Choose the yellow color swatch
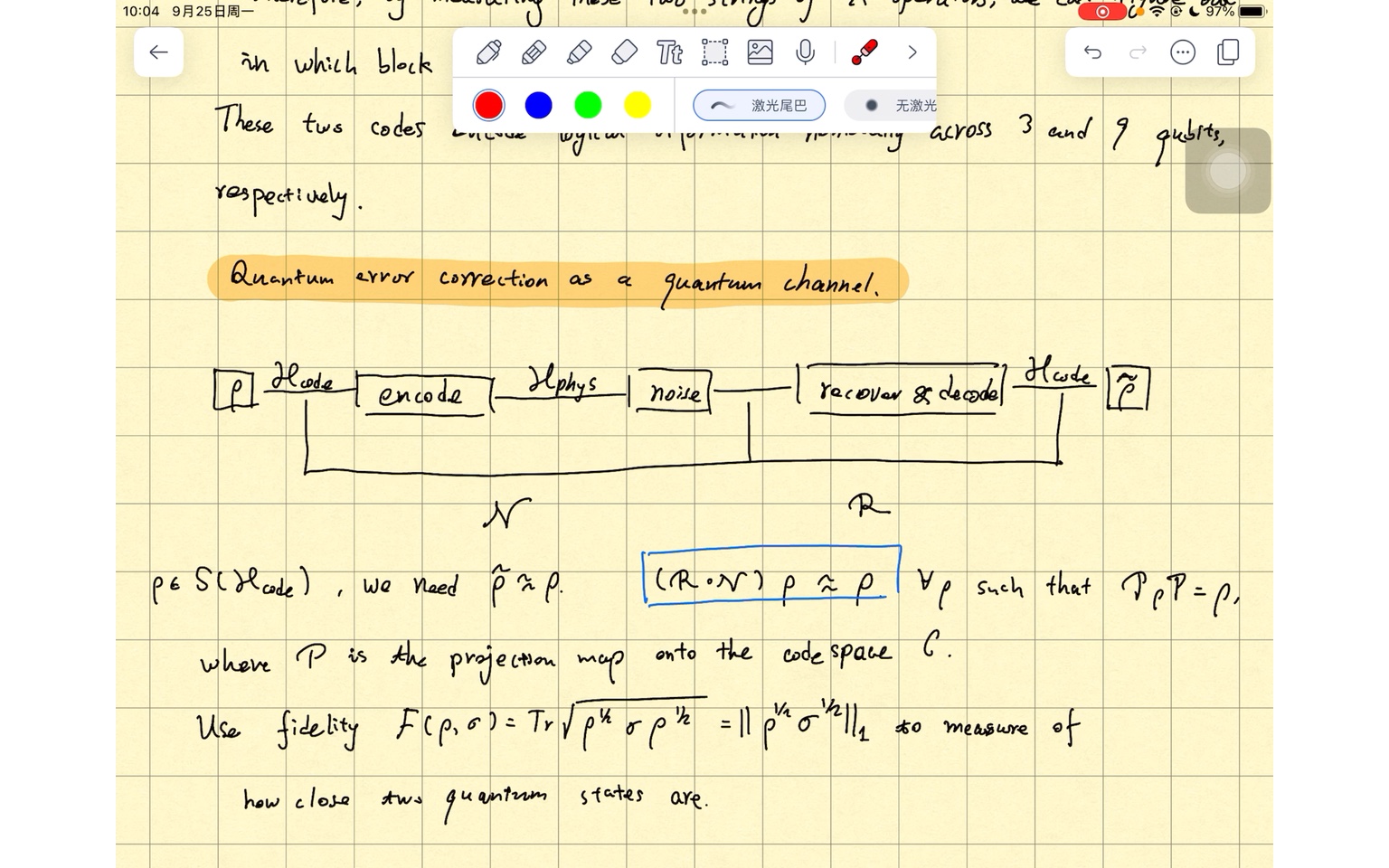 point(638,105)
